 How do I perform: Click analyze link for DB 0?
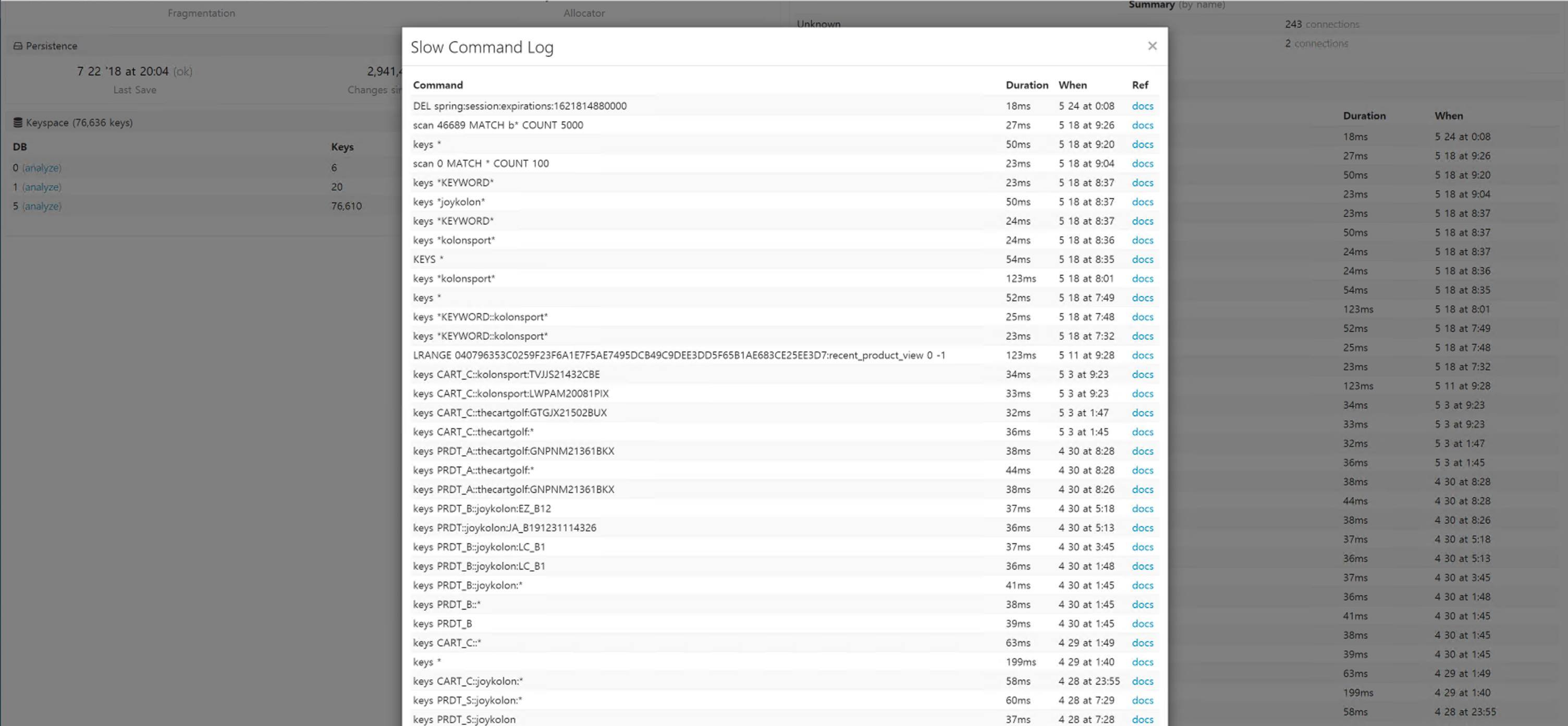[x=42, y=168]
